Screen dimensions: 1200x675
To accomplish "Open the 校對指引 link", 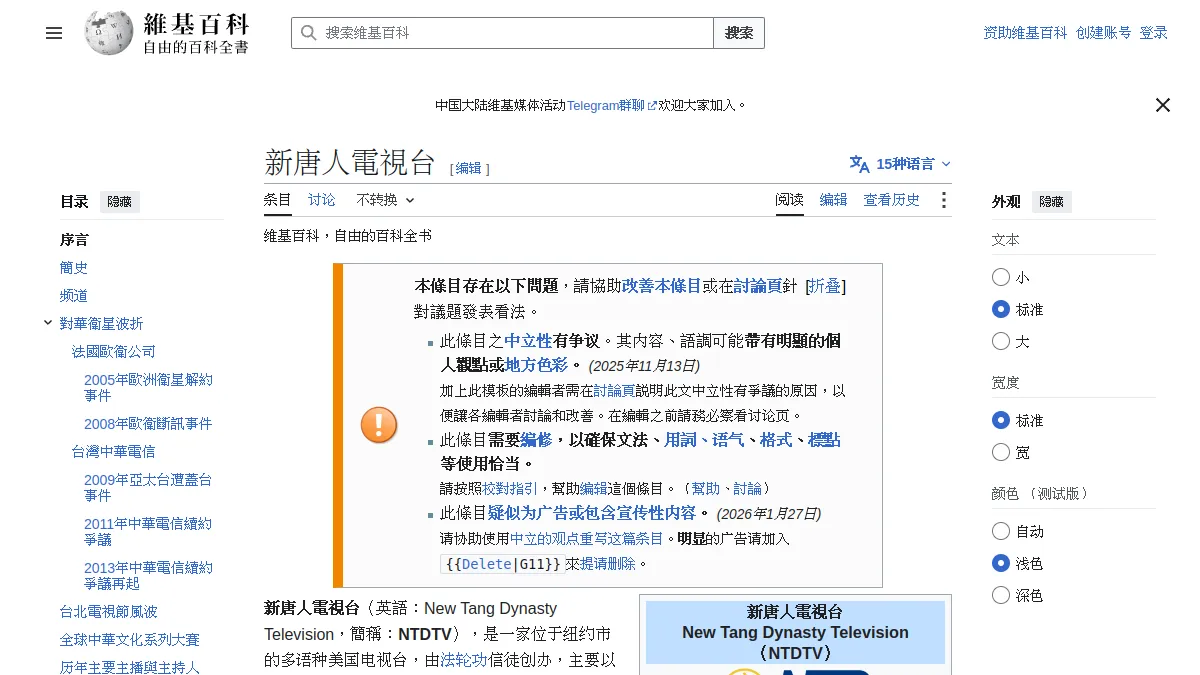I will [510, 489].
